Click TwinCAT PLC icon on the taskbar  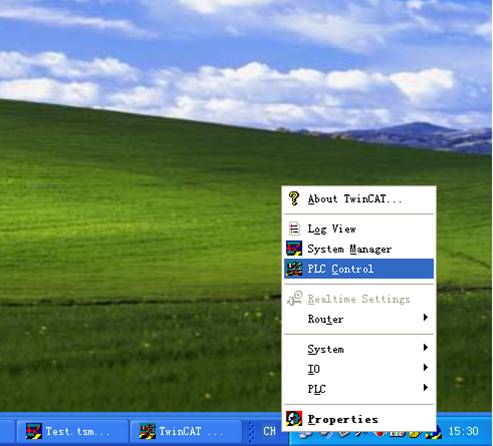[x=147, y=431]
